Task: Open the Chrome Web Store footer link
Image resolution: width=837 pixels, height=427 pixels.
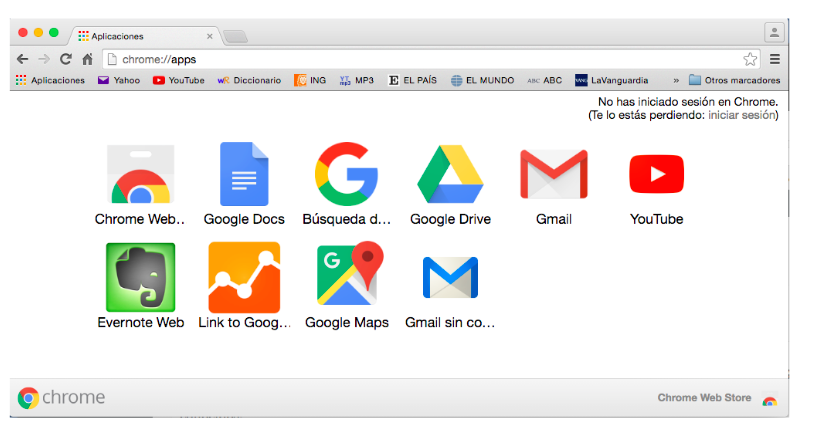Action: 717,398
